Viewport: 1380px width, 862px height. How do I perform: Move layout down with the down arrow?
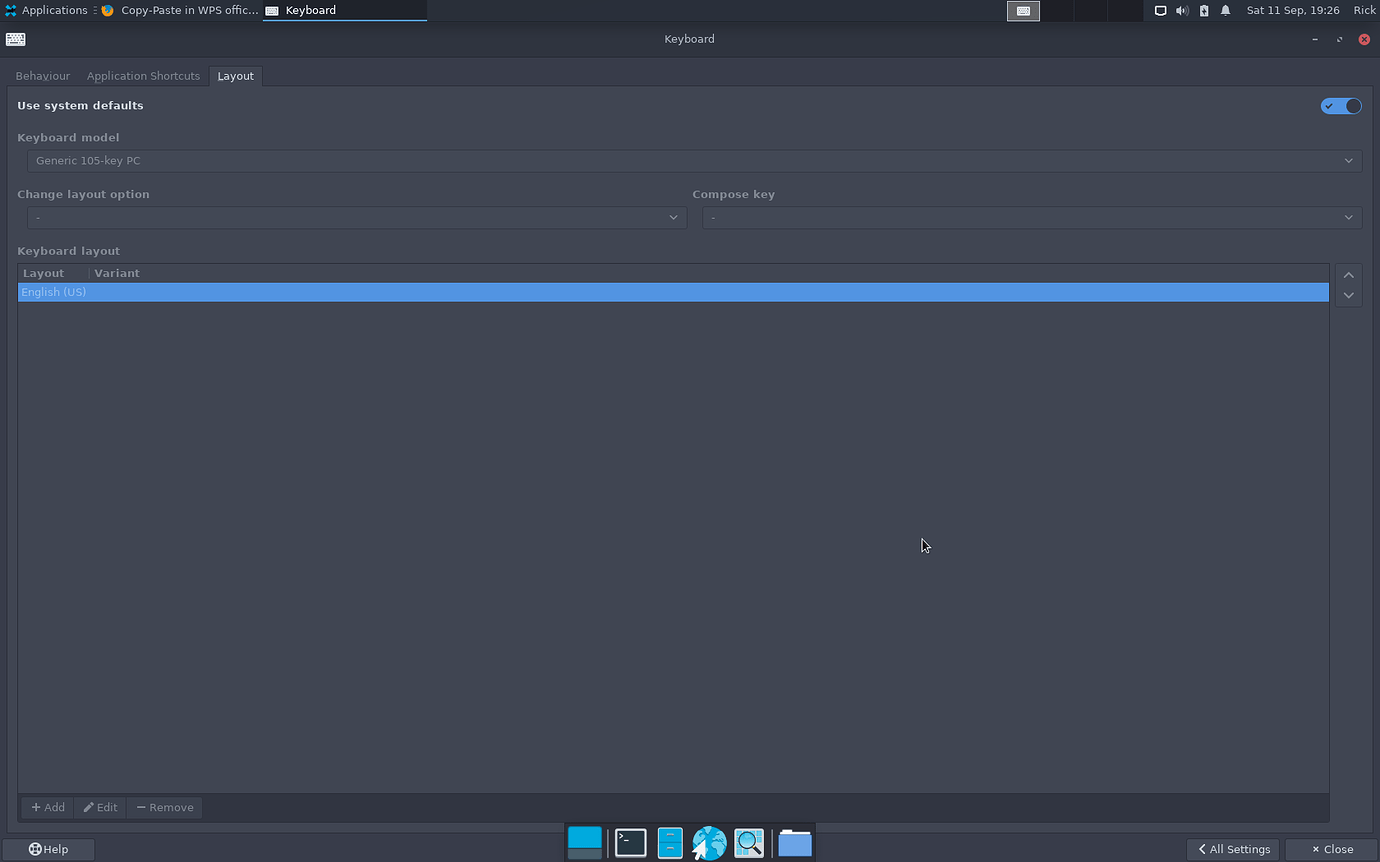pyautogui.click(x=1348, y=295)
